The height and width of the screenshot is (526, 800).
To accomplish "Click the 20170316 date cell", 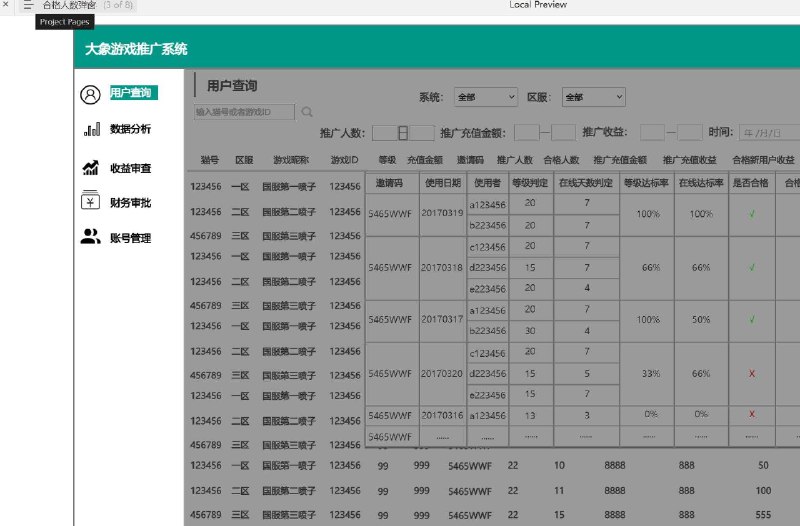I will (x=442, y=415).
